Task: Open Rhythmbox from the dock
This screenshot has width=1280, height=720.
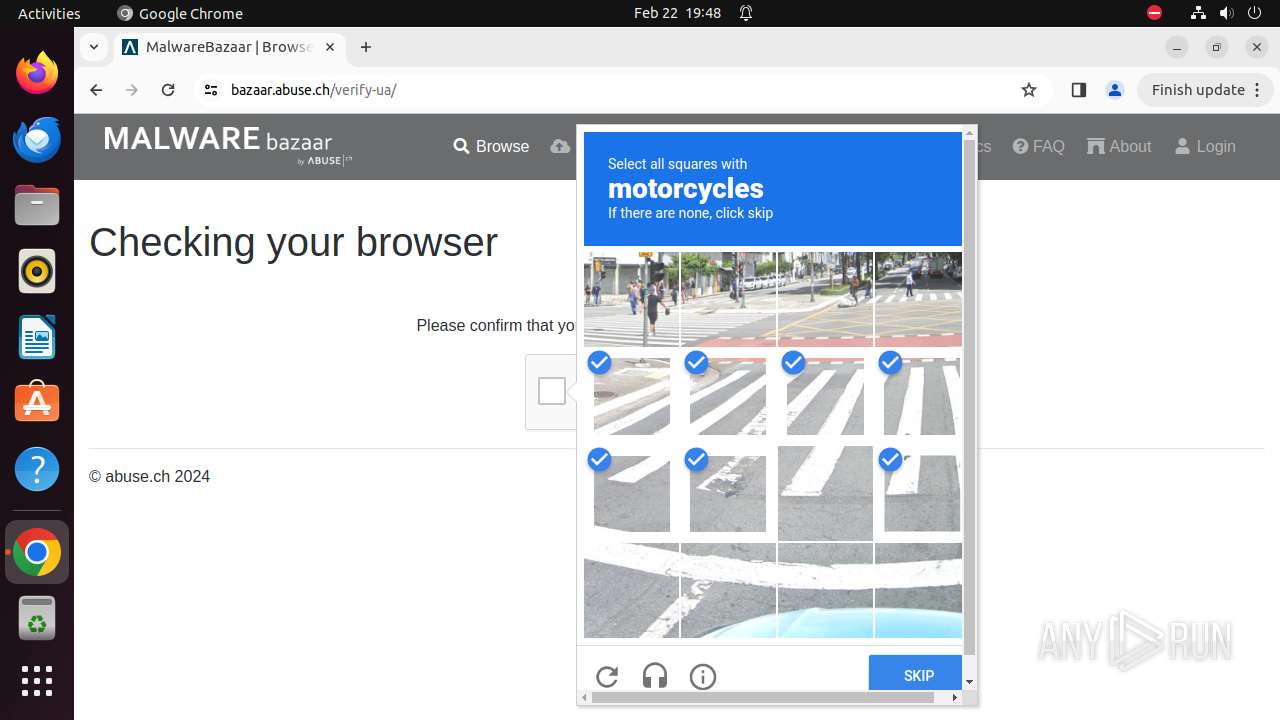Action: pyautogui.click(x=37, y=271)
